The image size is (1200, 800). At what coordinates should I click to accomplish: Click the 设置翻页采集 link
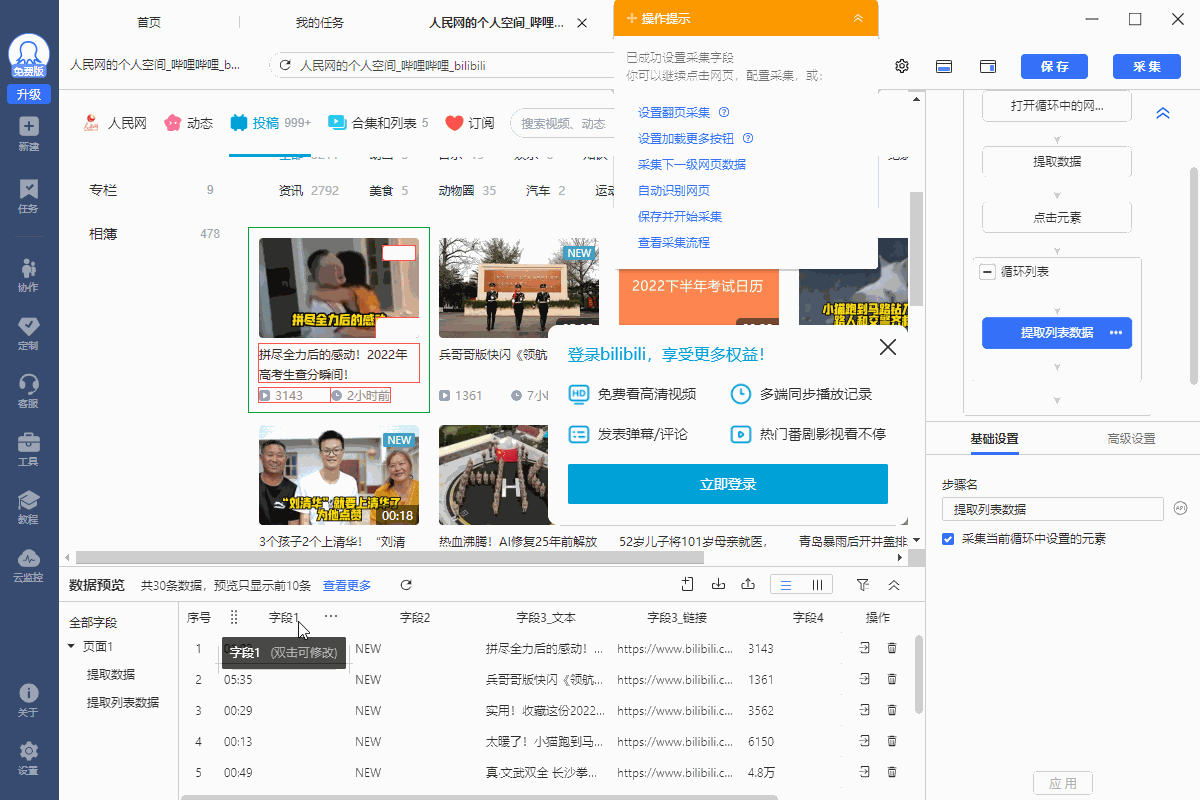pyautogui.click(x=674, y=112)
